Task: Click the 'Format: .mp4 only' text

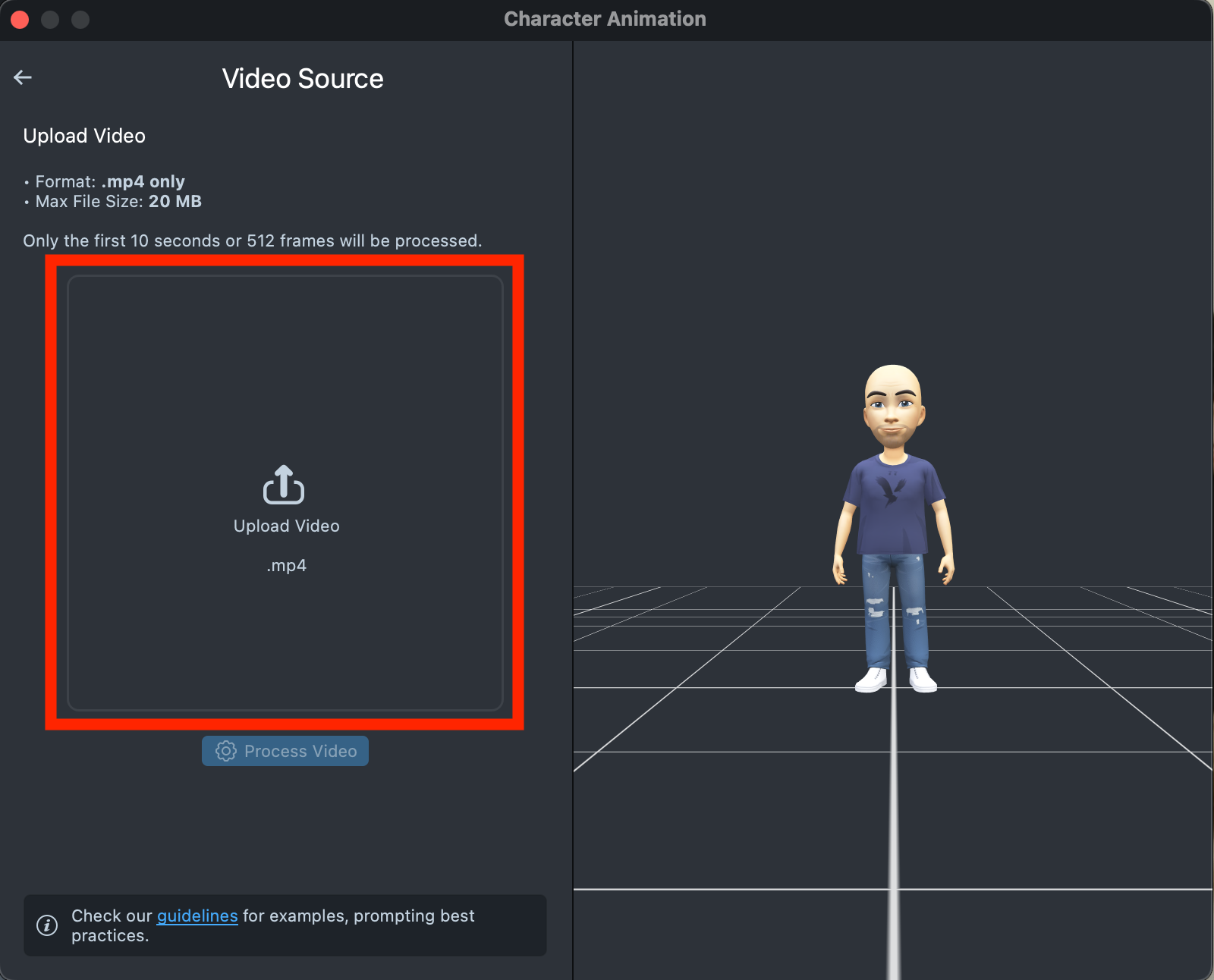Action: click(x=110, y=182)
